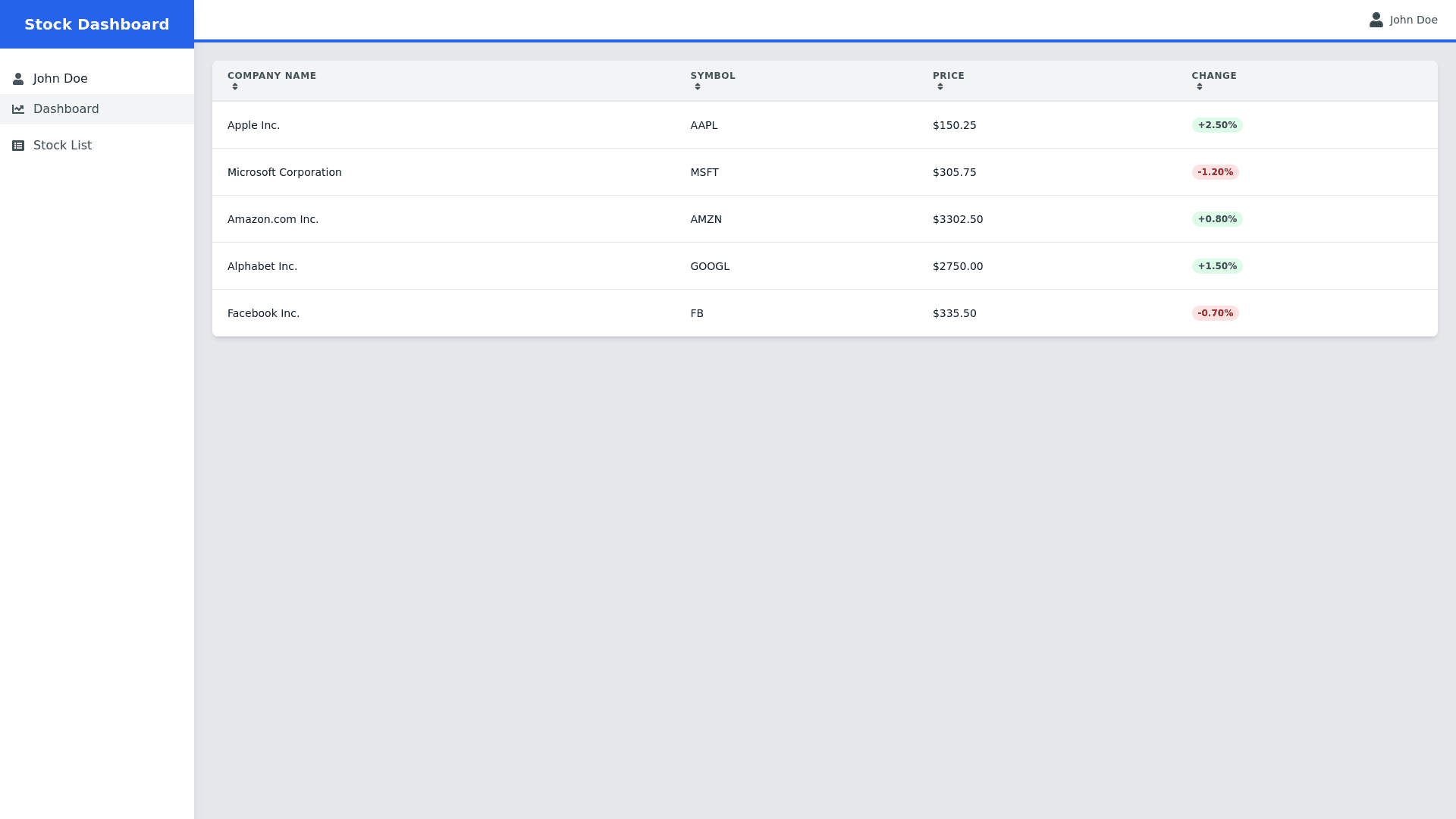Click the top-right user avatar icon
Image resolution: width=1456 pixels, height=819 pixels.
pyautogui.click(x=1376, y=20)
